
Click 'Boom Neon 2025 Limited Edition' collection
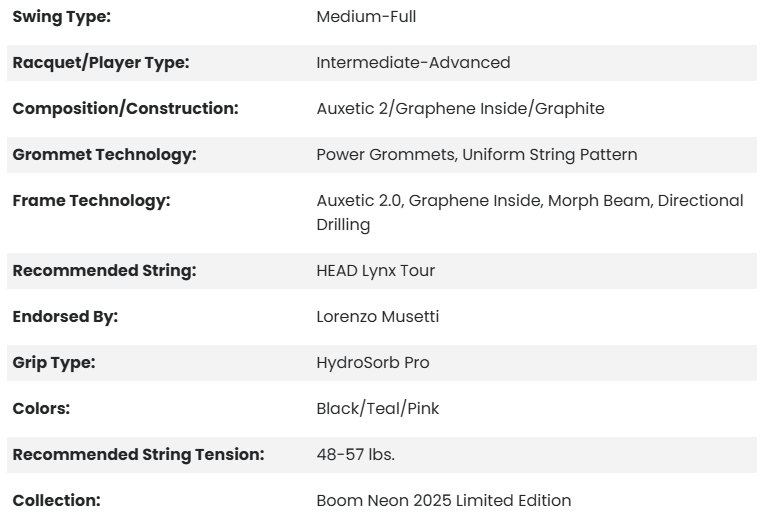click(443, 501)
